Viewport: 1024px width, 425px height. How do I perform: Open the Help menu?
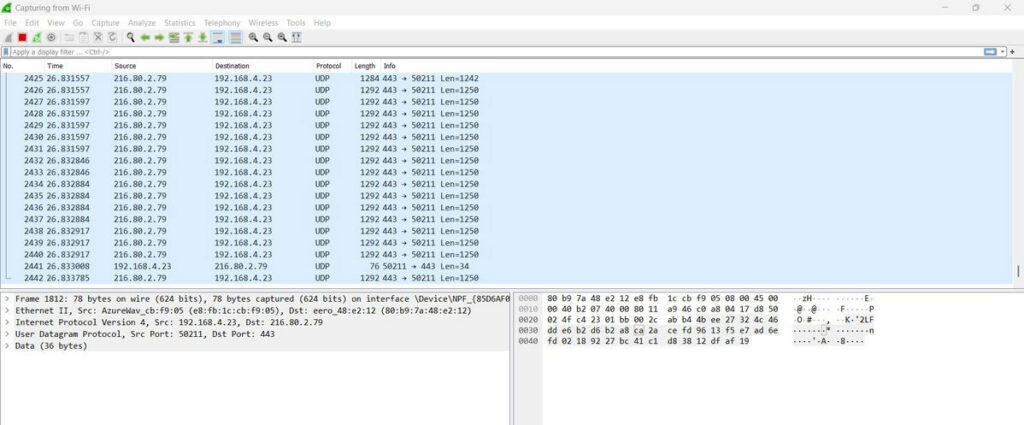322,23
